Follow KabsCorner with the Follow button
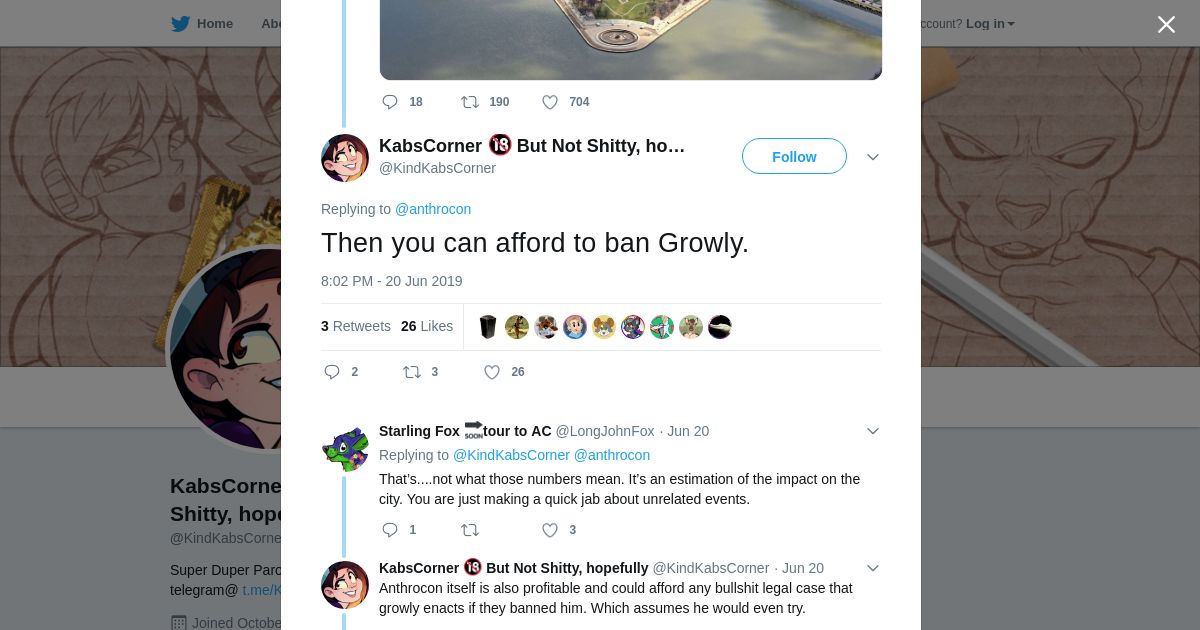1200x630 pixels. click(794, 156)
